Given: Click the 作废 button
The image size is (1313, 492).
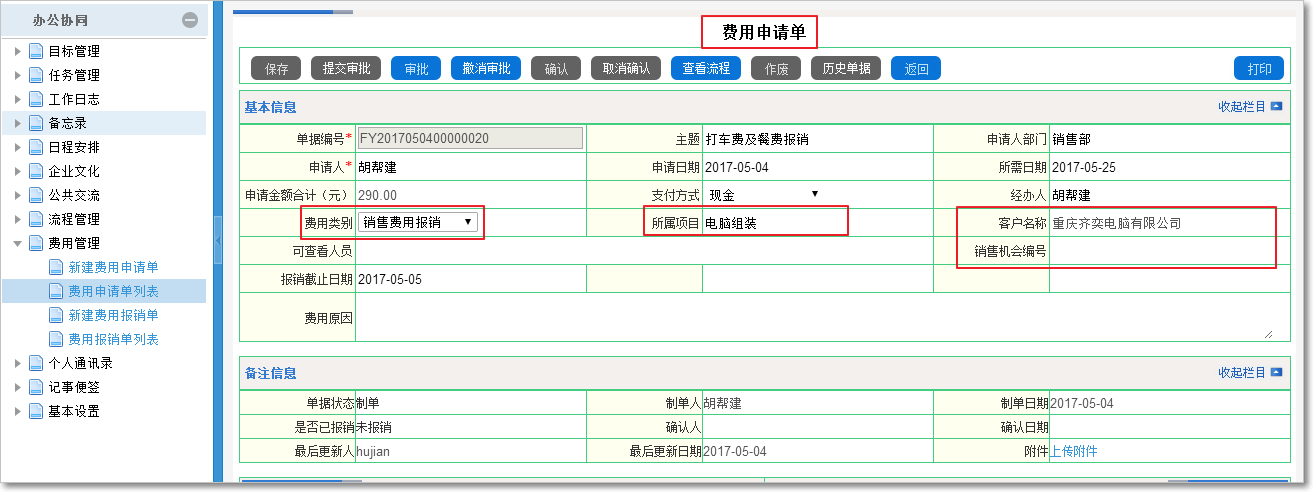Looking at the screenshot, I should pyautogui.click(x=776, y=68).
